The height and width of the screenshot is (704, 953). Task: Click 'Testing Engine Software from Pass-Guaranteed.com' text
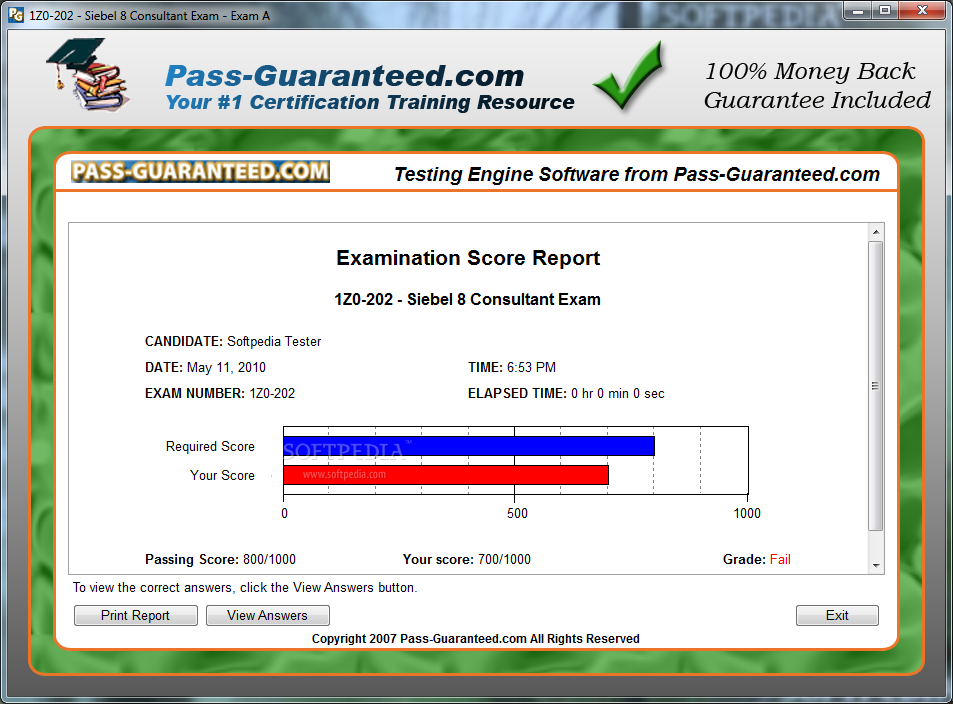637,174
